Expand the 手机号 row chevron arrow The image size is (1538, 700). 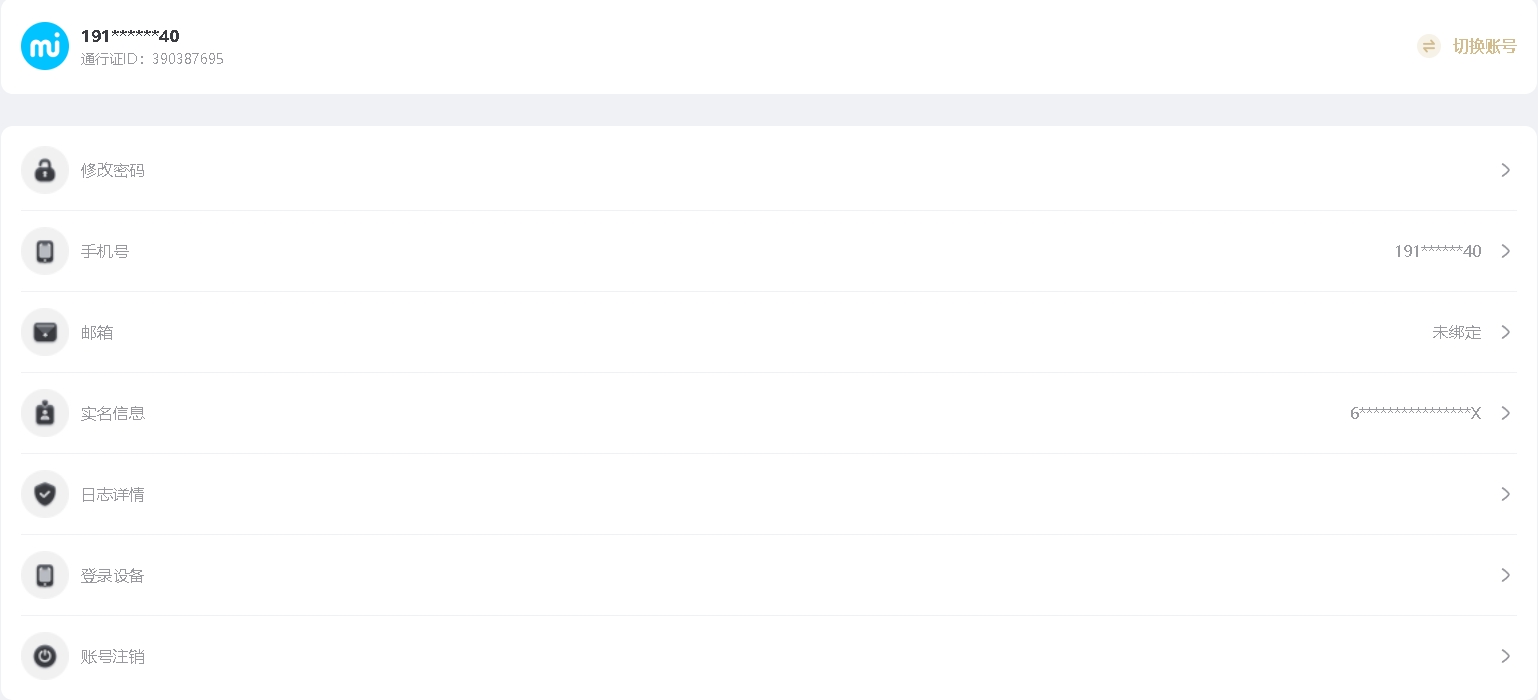click(1505, 251)
